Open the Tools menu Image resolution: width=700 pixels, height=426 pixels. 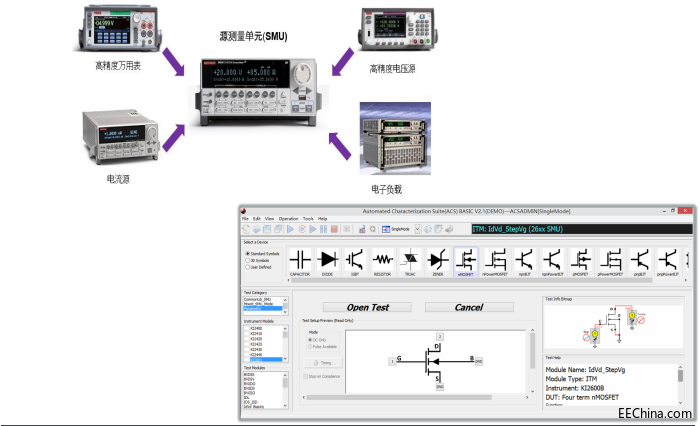pos(308,218)
